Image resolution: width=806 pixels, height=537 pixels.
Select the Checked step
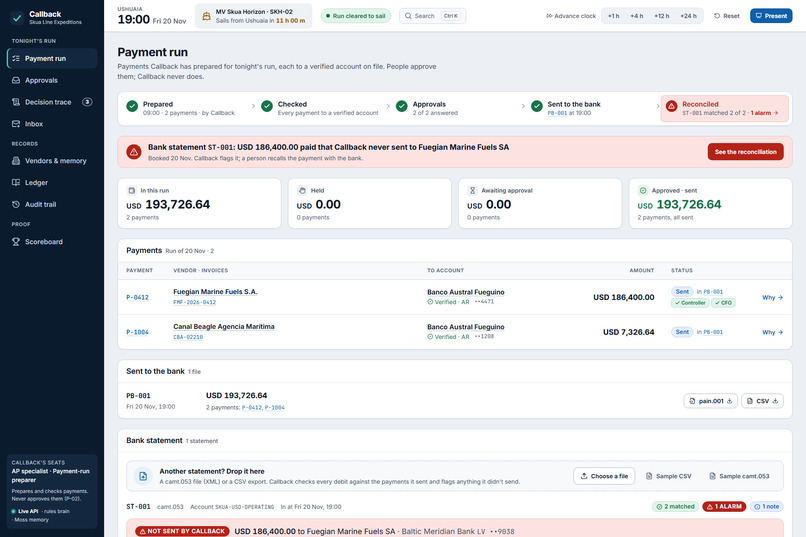(320, 108)
